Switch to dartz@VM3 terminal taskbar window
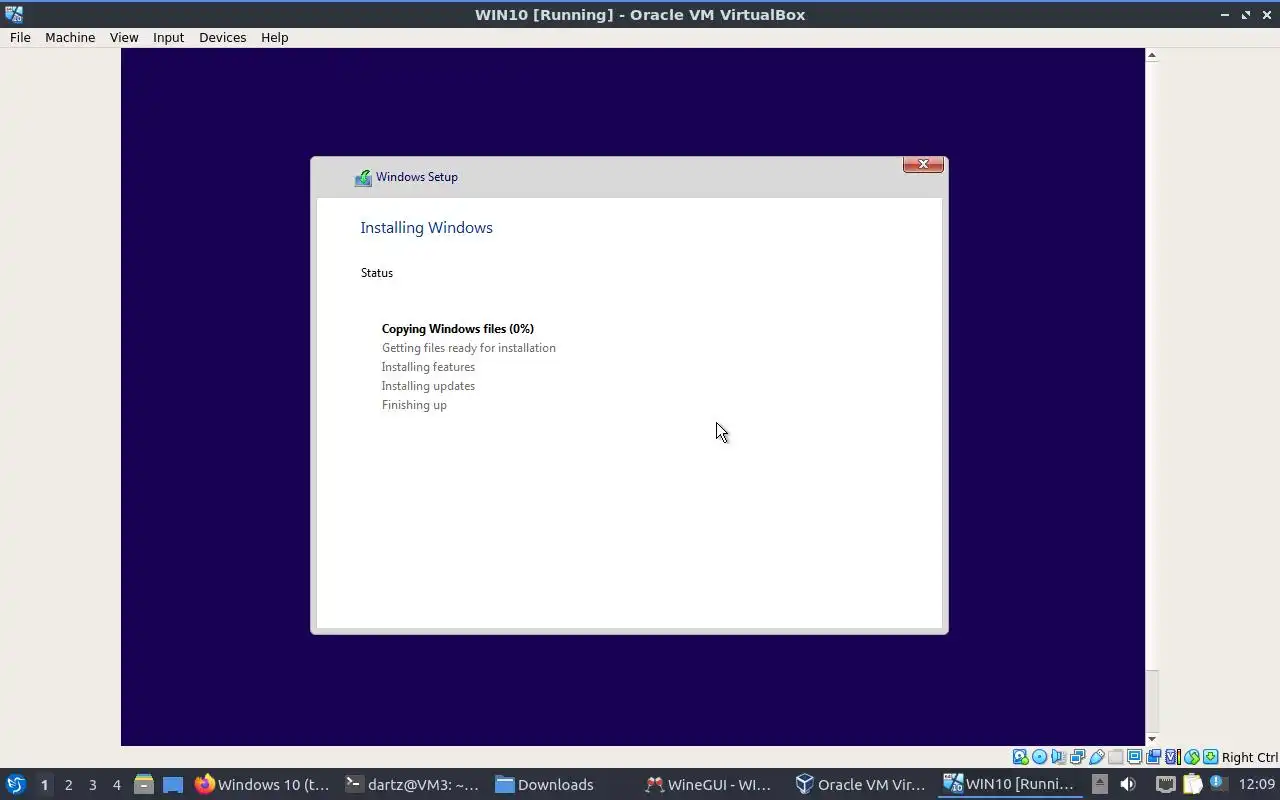Viewport: 1280px width, 800px height. click(412, 785)
